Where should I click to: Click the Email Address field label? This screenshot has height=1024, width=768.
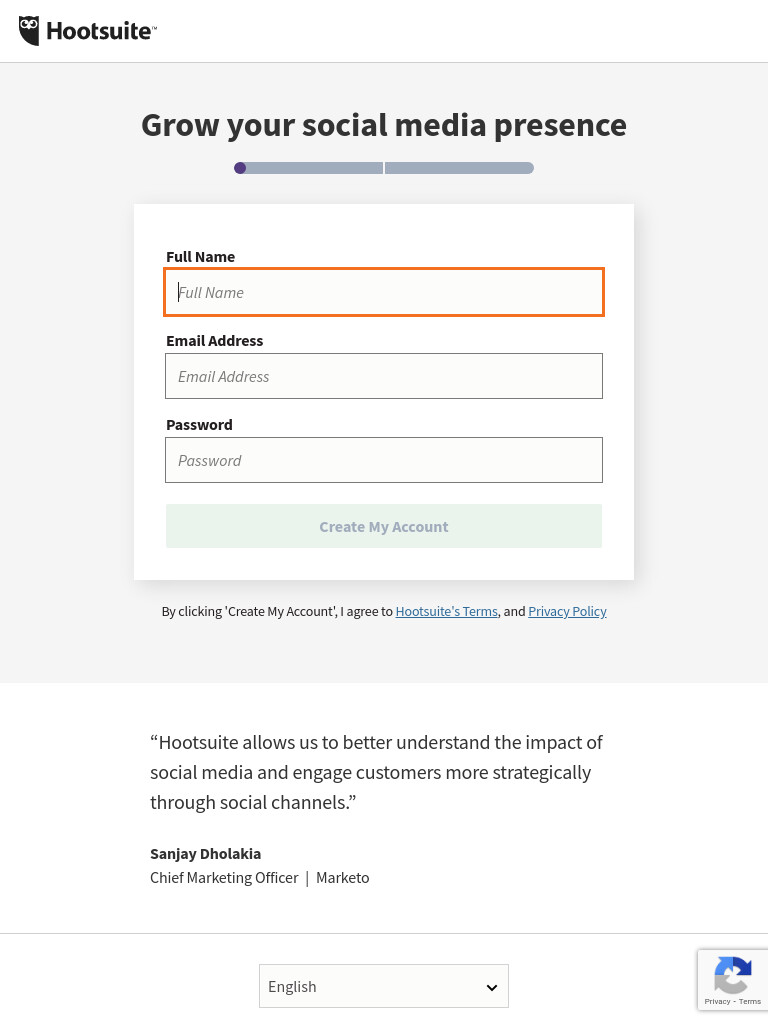[x=215, y=341]
